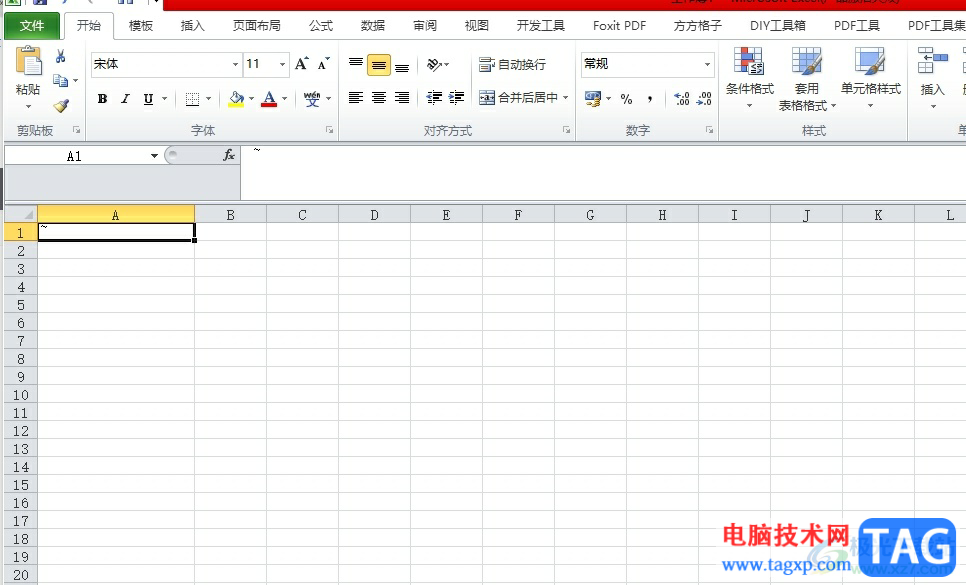Click Name Box showing A1
Image resolution: width=966 pixels, height=585 pixels.
pyautogui.click(x=76, y=156)
